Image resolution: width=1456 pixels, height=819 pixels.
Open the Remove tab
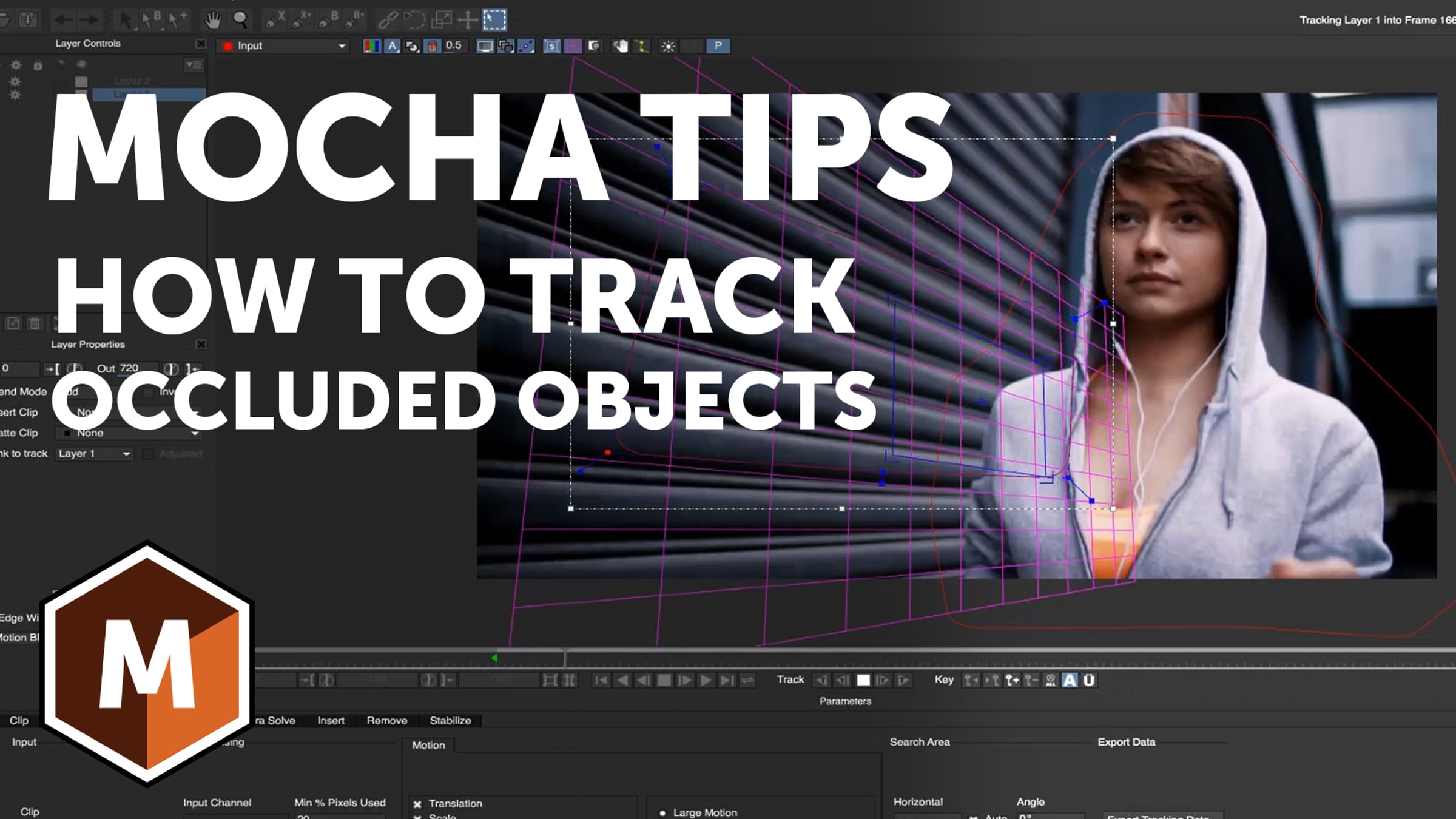click(x=386, y=720)
